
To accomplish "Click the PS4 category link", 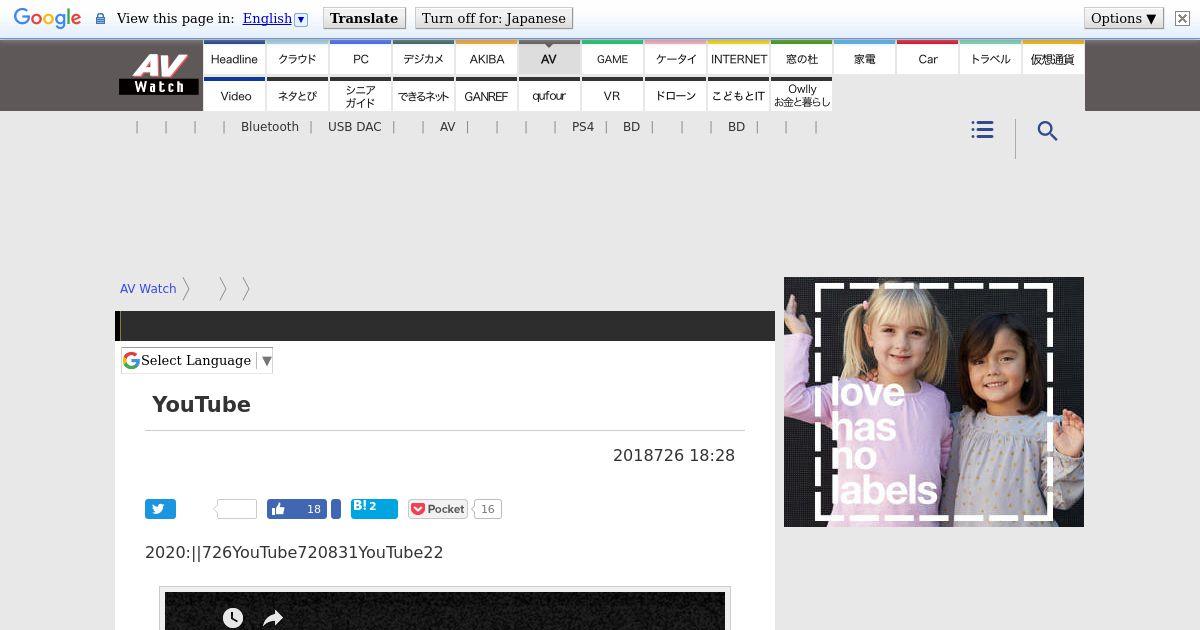I will pos(583,127).
